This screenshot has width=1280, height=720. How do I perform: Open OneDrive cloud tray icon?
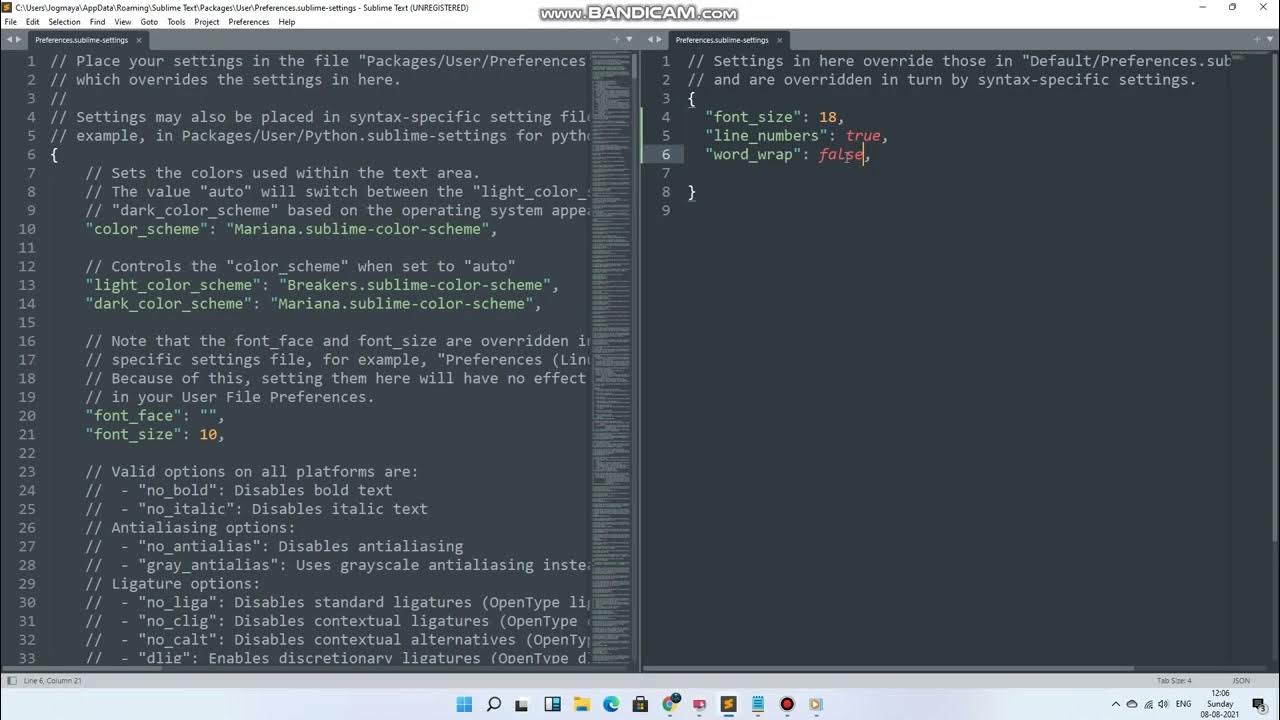[1132, 704]
